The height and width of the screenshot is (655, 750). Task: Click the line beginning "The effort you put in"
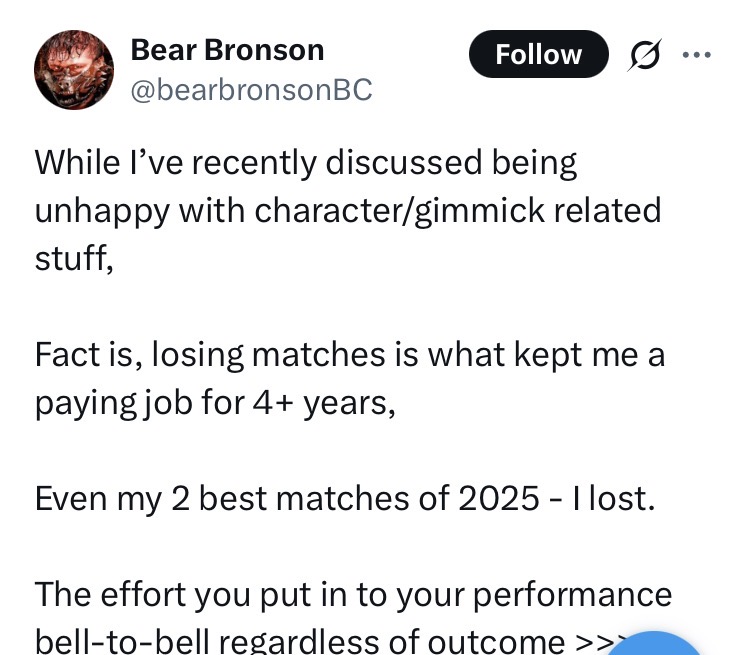353,594
